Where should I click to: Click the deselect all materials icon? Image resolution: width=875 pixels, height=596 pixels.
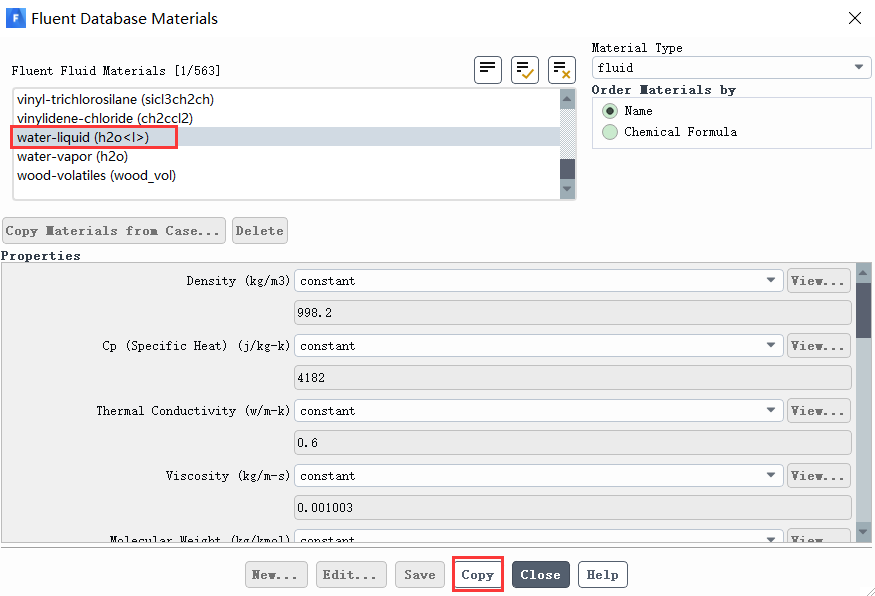(561, 70)
